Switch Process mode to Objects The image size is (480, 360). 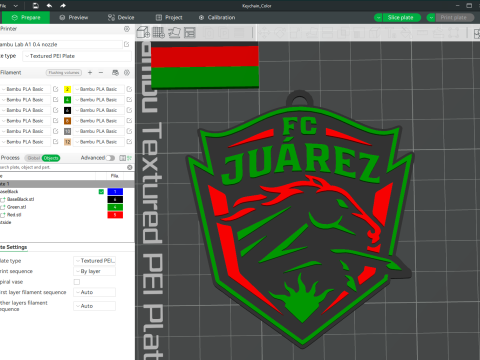(x=51, y=158)
